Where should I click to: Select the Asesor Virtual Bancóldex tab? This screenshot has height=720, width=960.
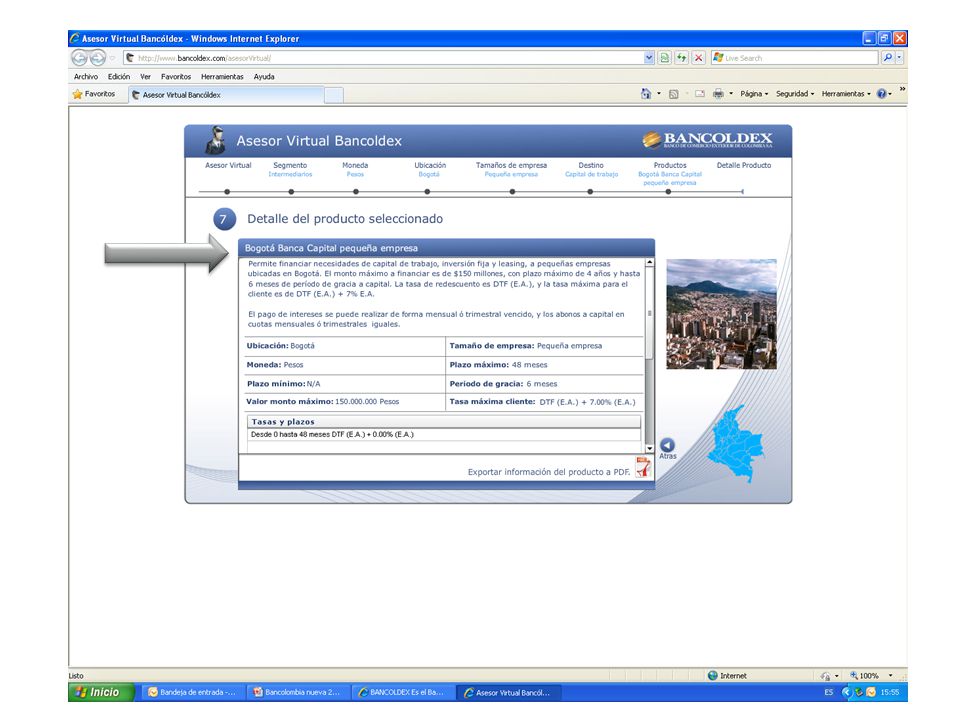pyautogui.click(x=226, y=95)
